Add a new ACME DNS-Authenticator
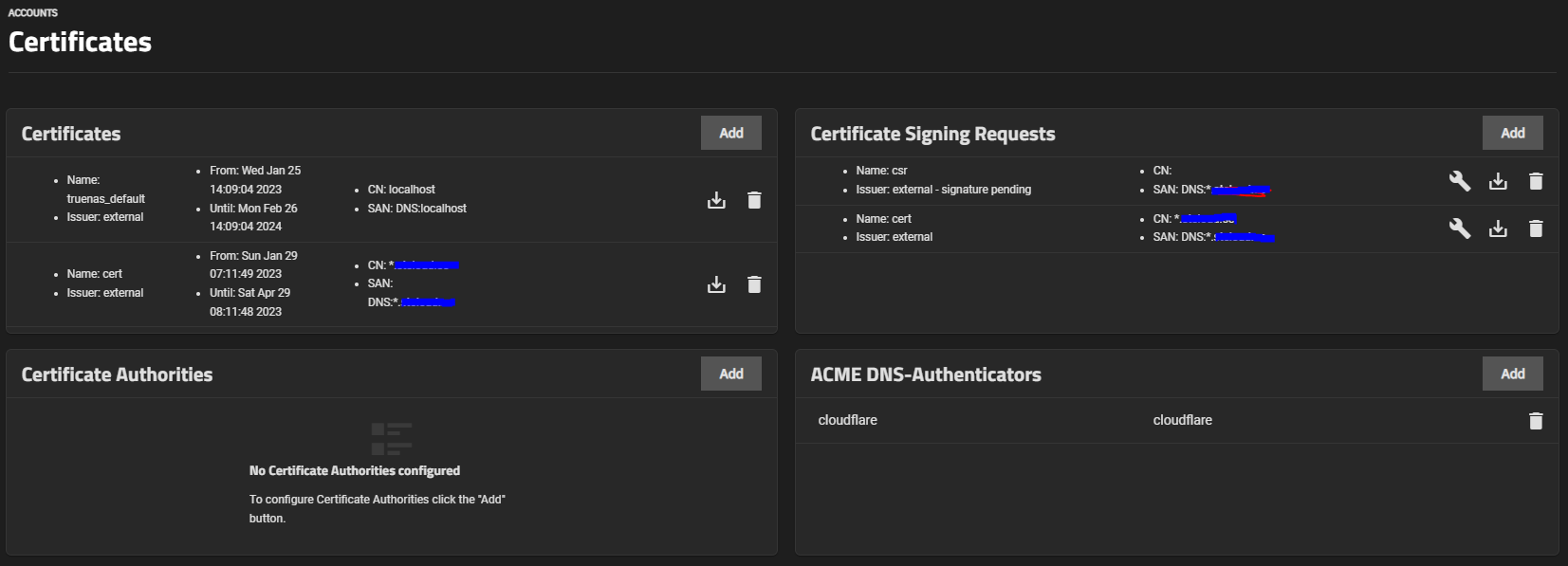This screenshot has width=1568, height=566. (1513, 374)
